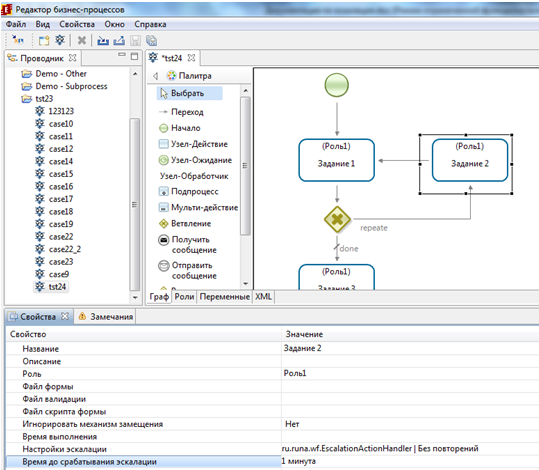
Task: Click the Название value Задание 2
Action: 302,348
